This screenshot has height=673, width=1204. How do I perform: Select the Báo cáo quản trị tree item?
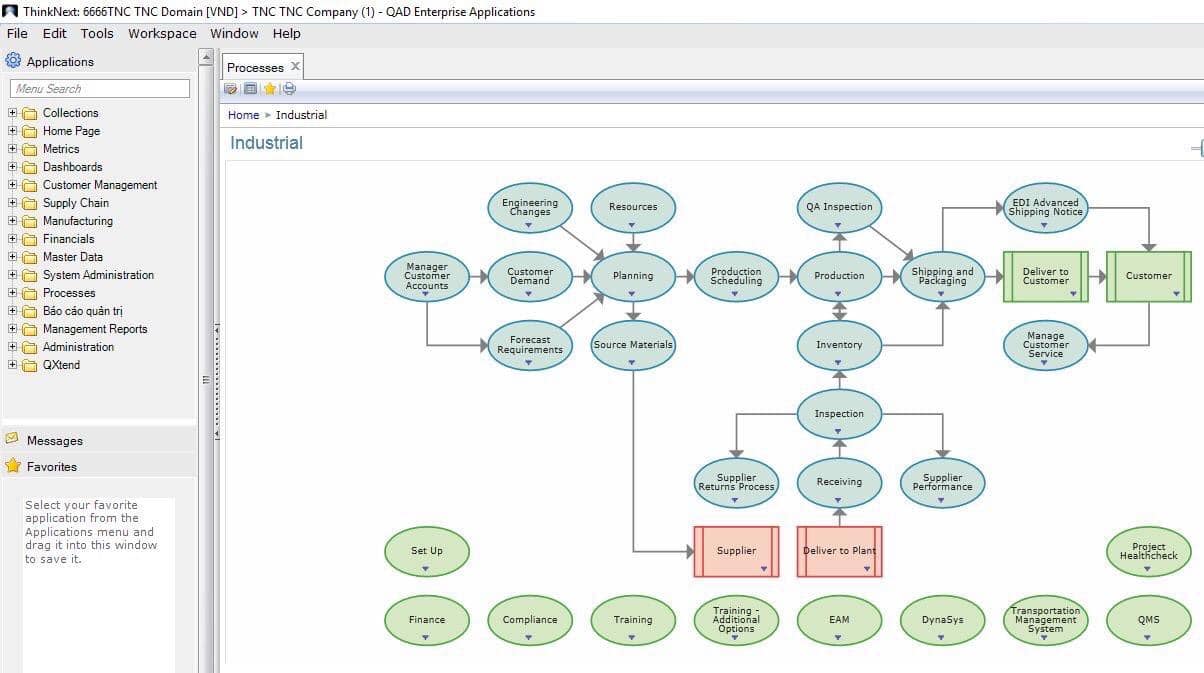point(83,311)
